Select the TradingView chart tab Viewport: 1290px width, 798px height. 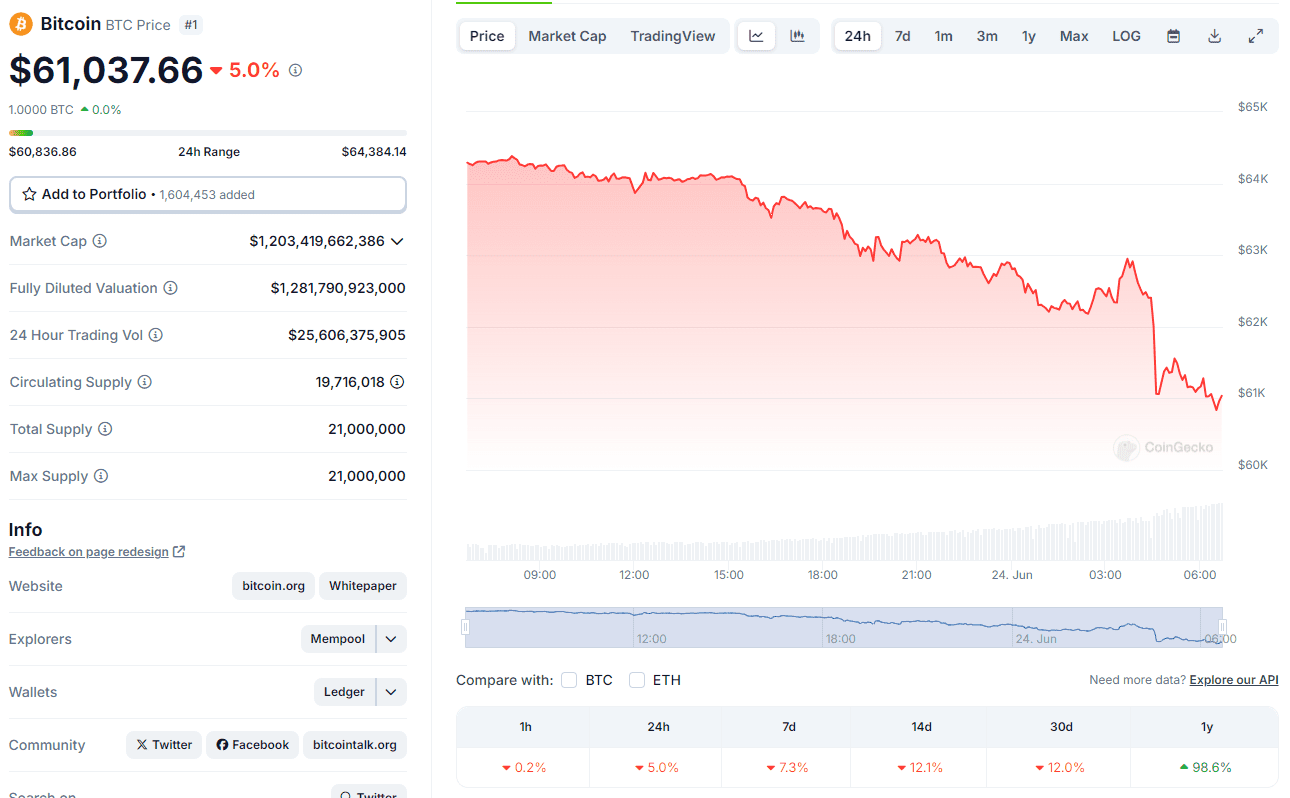point(673,36)
